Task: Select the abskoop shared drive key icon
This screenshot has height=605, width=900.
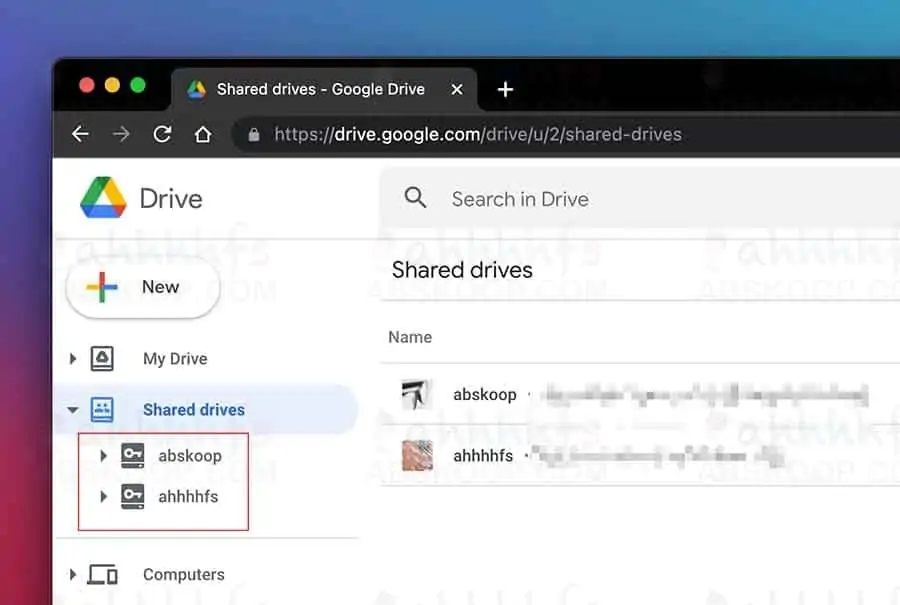Action: point(131,455)
